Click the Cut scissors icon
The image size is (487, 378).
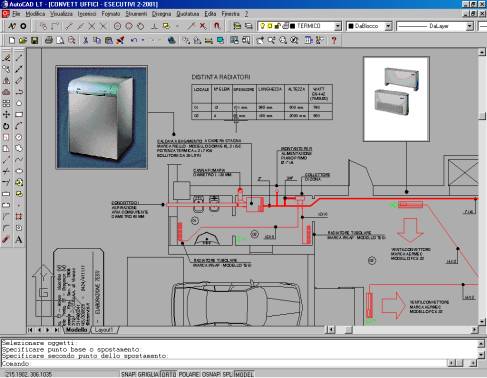click(86, 40)
